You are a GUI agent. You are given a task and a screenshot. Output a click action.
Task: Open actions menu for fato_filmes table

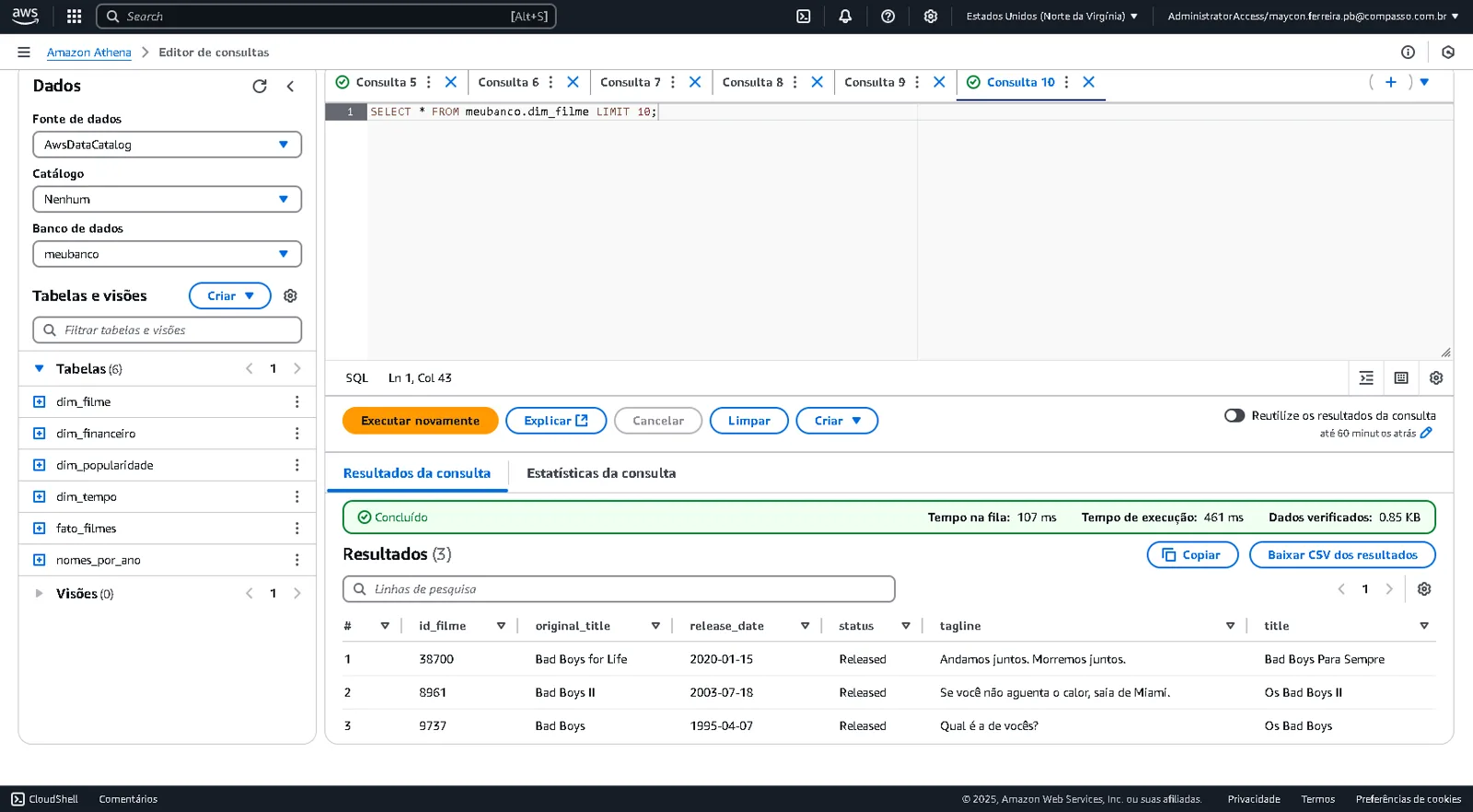point(296,528)
